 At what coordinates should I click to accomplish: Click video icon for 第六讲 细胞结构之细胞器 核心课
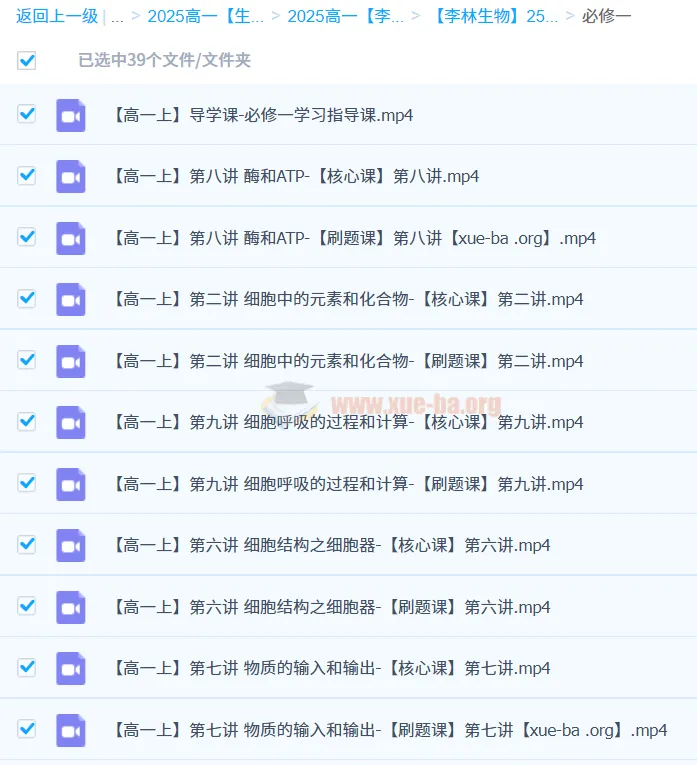[71, 546]
